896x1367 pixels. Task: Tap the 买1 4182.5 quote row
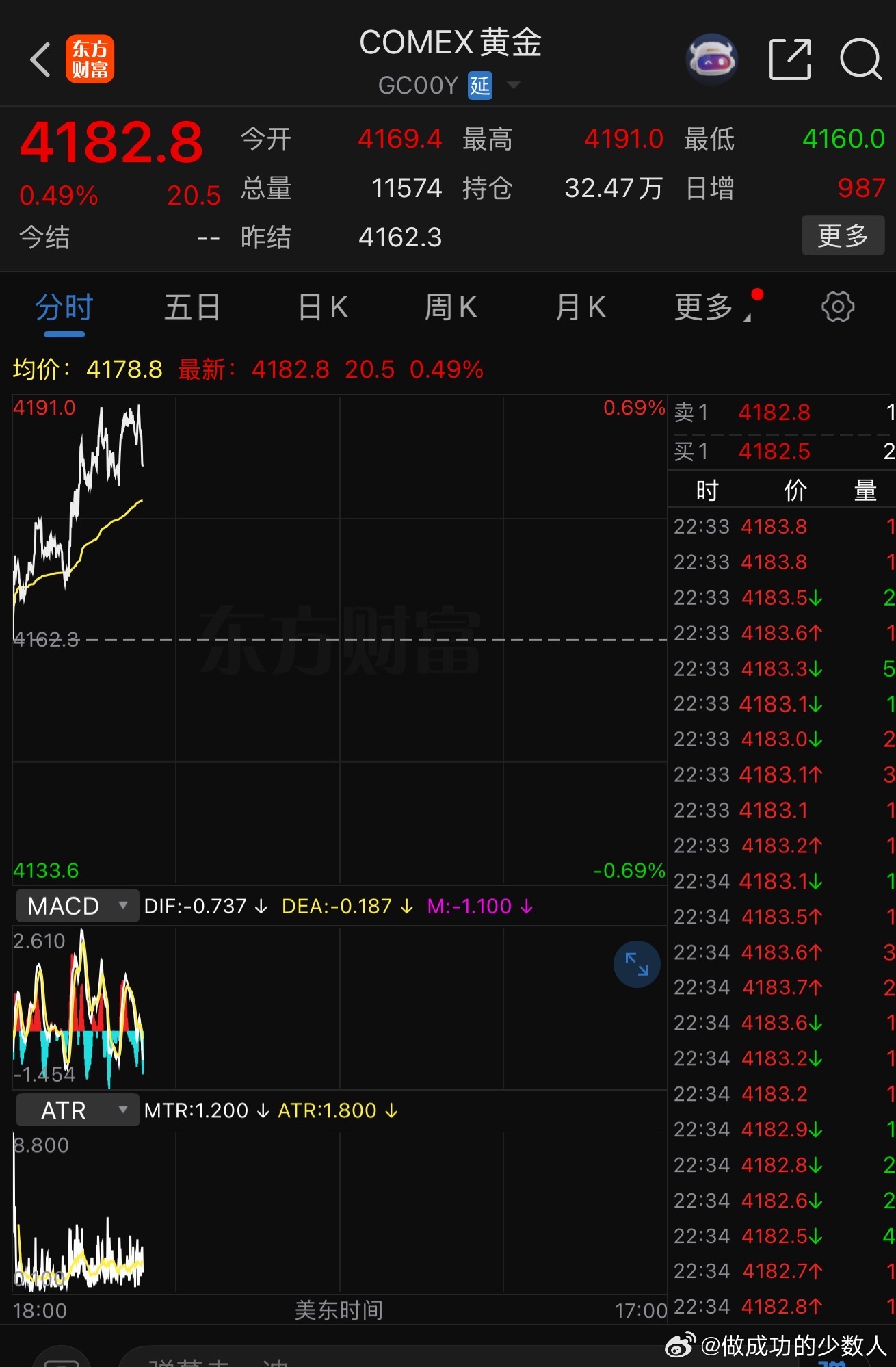pyautogui.click(x=781, y=452)
